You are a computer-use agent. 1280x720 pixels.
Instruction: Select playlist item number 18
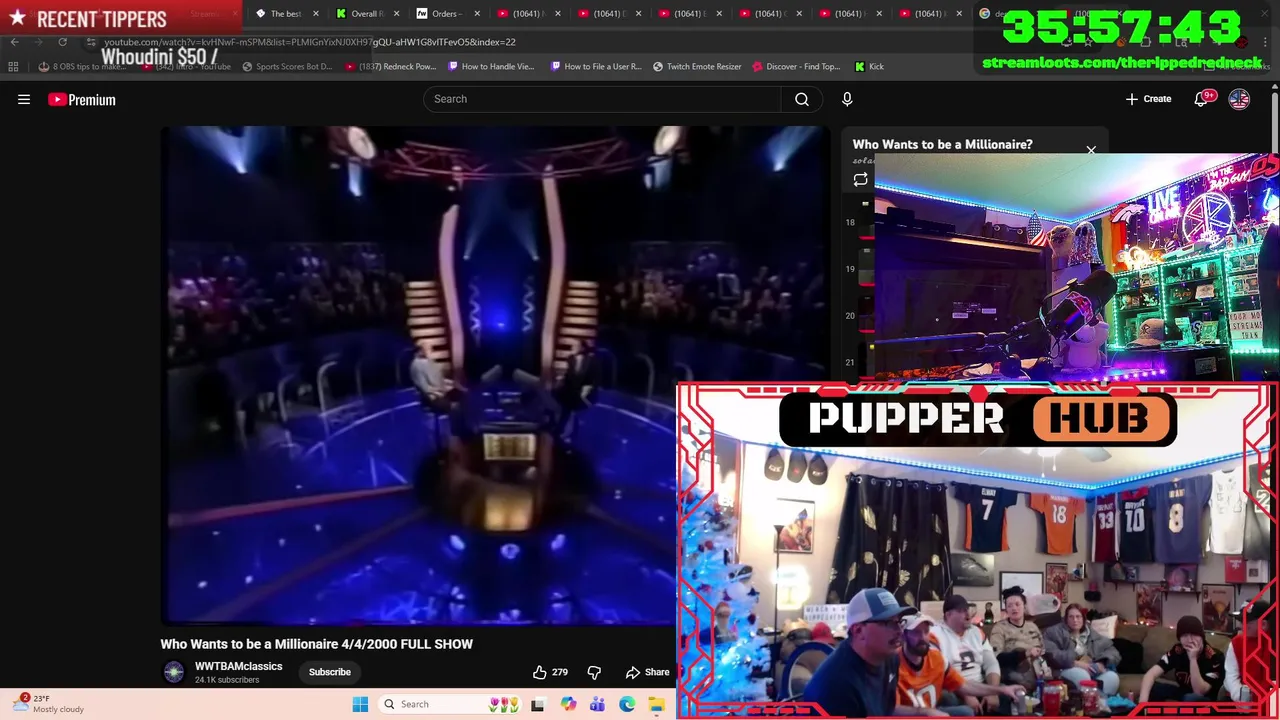pos(858,222)
